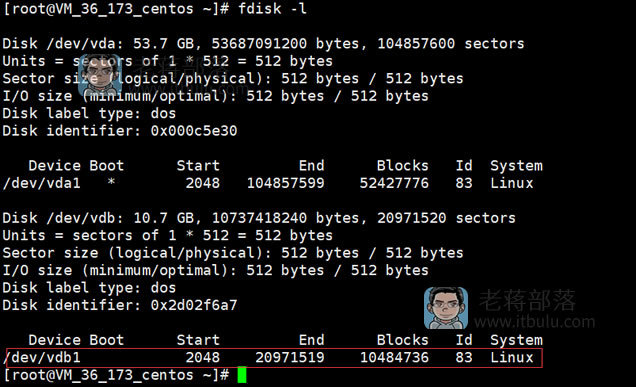Click the Blocks value '10484736'

[x=394, y=357]
